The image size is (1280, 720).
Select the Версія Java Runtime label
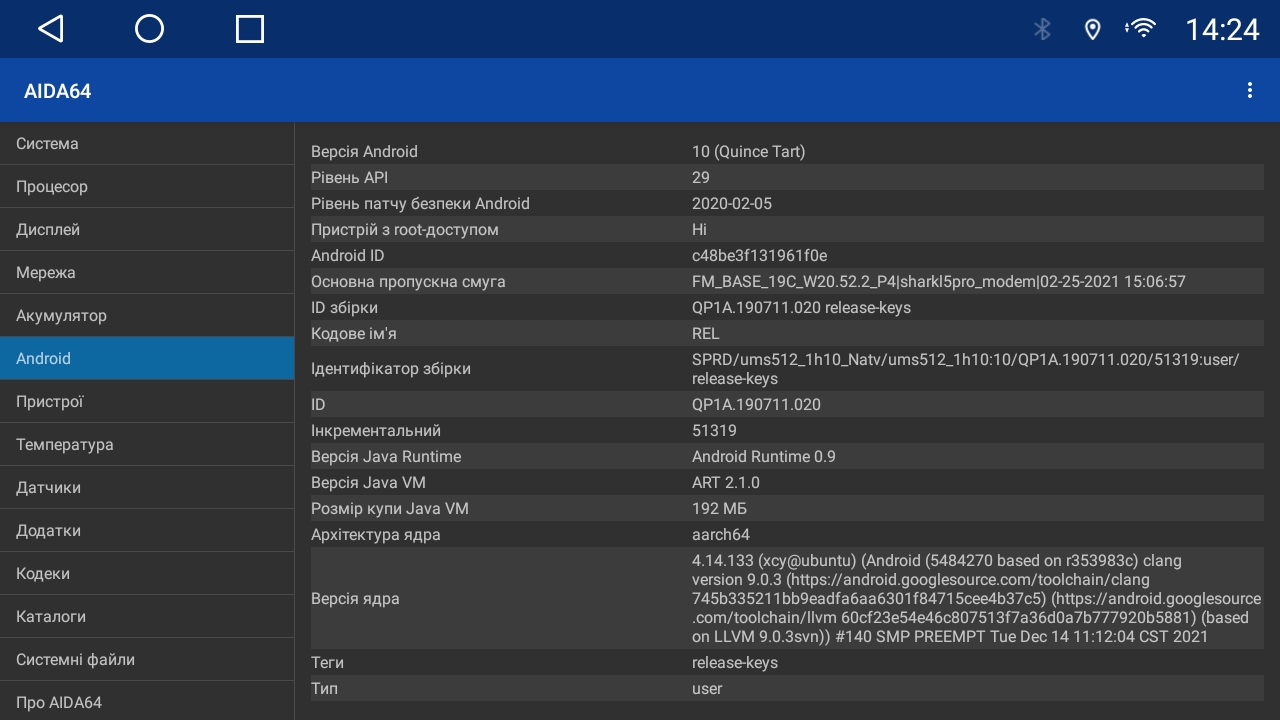pos(386,457)
